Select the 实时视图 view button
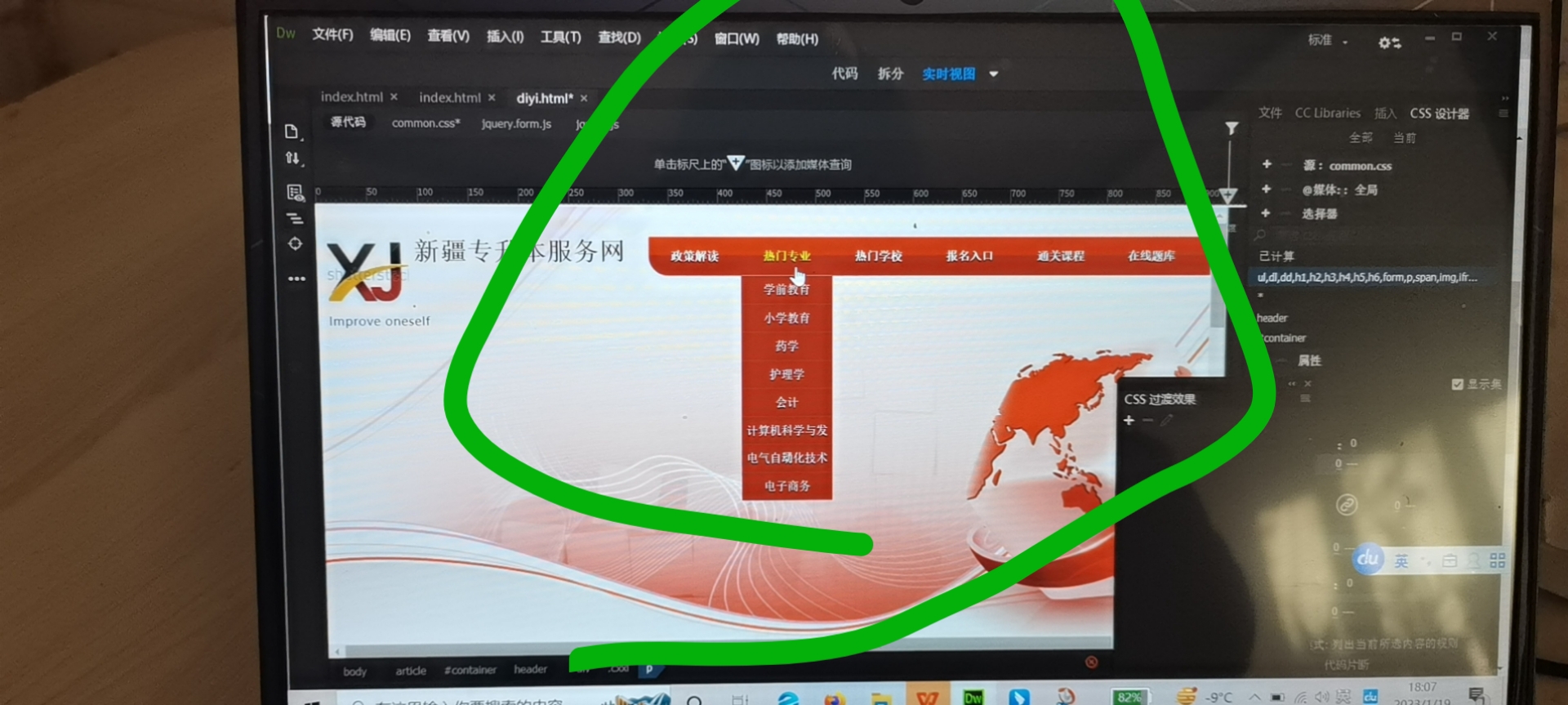Image resolution: width=1568 pixels, height=705 pixels. [x=949, y=74]
